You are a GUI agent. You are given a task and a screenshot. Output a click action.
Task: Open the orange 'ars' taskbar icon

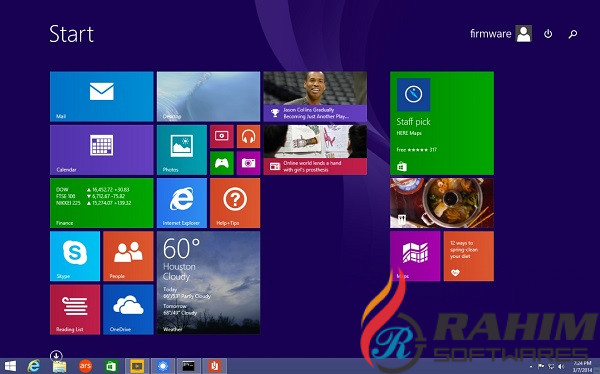[x=85, y=366]
